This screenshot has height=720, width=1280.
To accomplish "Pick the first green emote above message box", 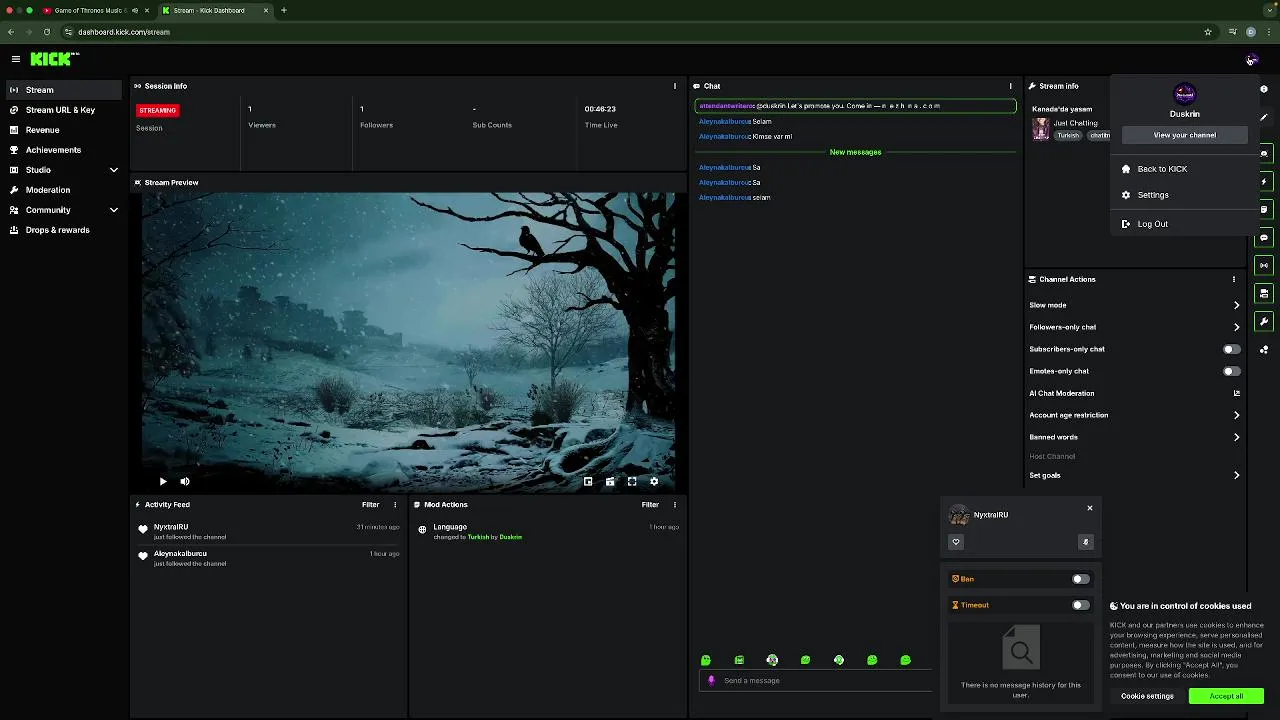I will (x=706, y=660).
